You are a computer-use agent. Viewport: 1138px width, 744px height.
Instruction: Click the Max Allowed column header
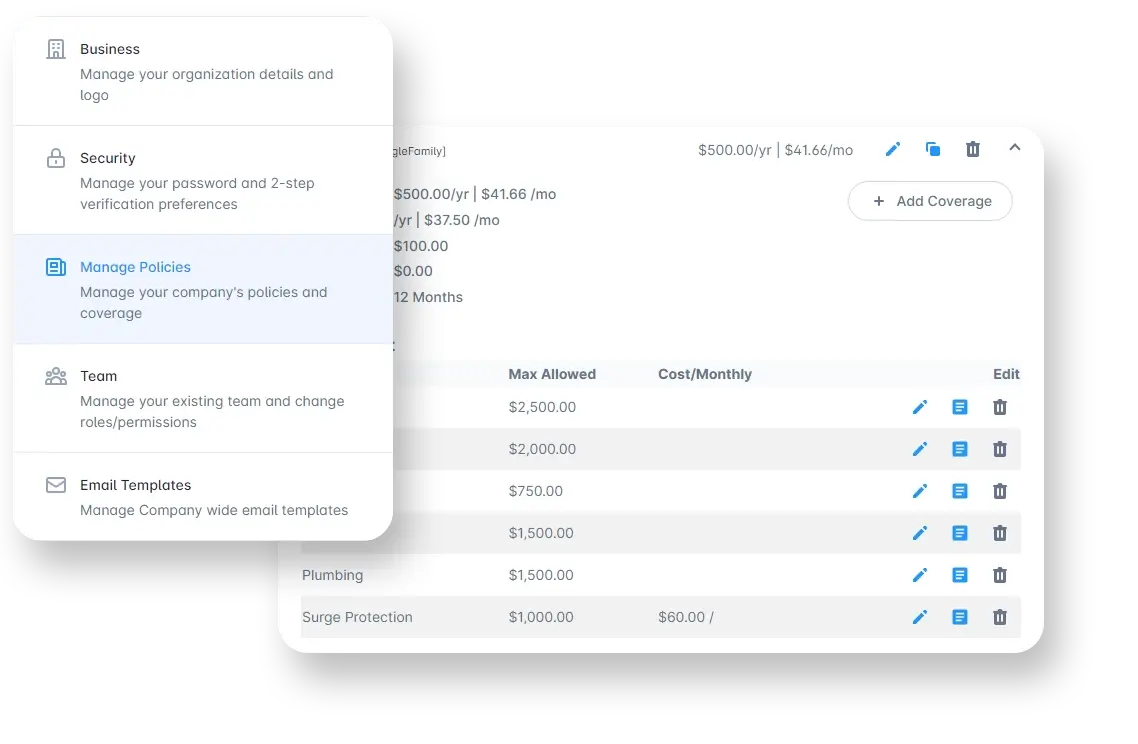(552, 374)
